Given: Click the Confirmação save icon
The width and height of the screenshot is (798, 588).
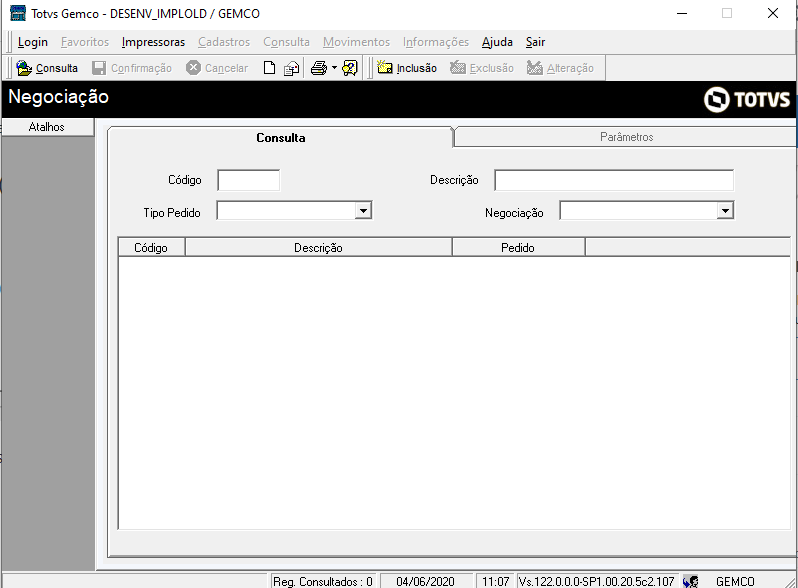Looking at the screenshot, I should 99,68.
